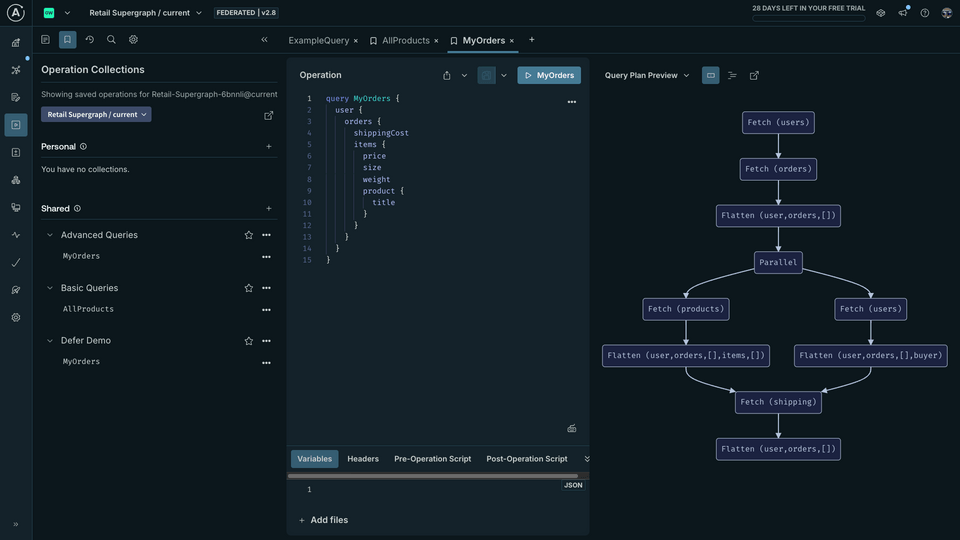Star the Basic Queries collection

point(249,288)
